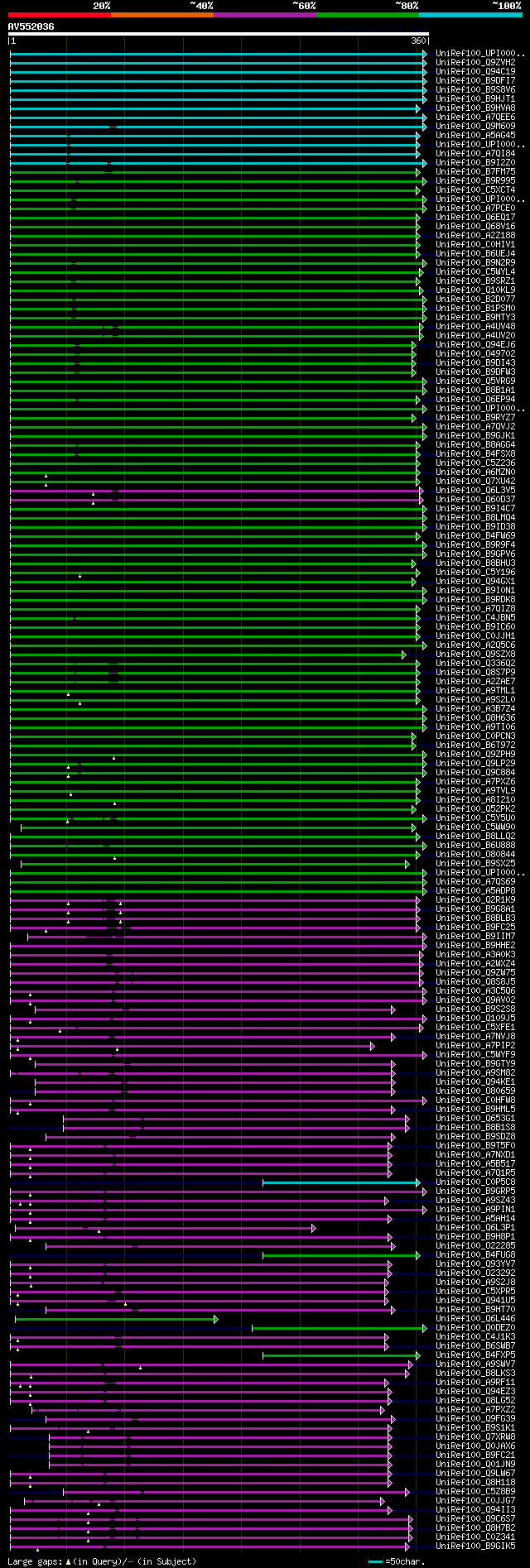Open hit UniRef100_Q9ZVH2

tap(475, 62)
